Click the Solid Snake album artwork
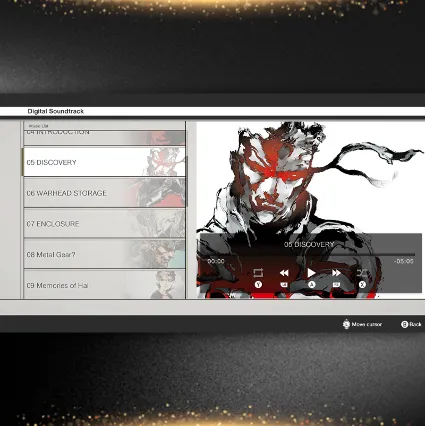 tap(311, 210)
